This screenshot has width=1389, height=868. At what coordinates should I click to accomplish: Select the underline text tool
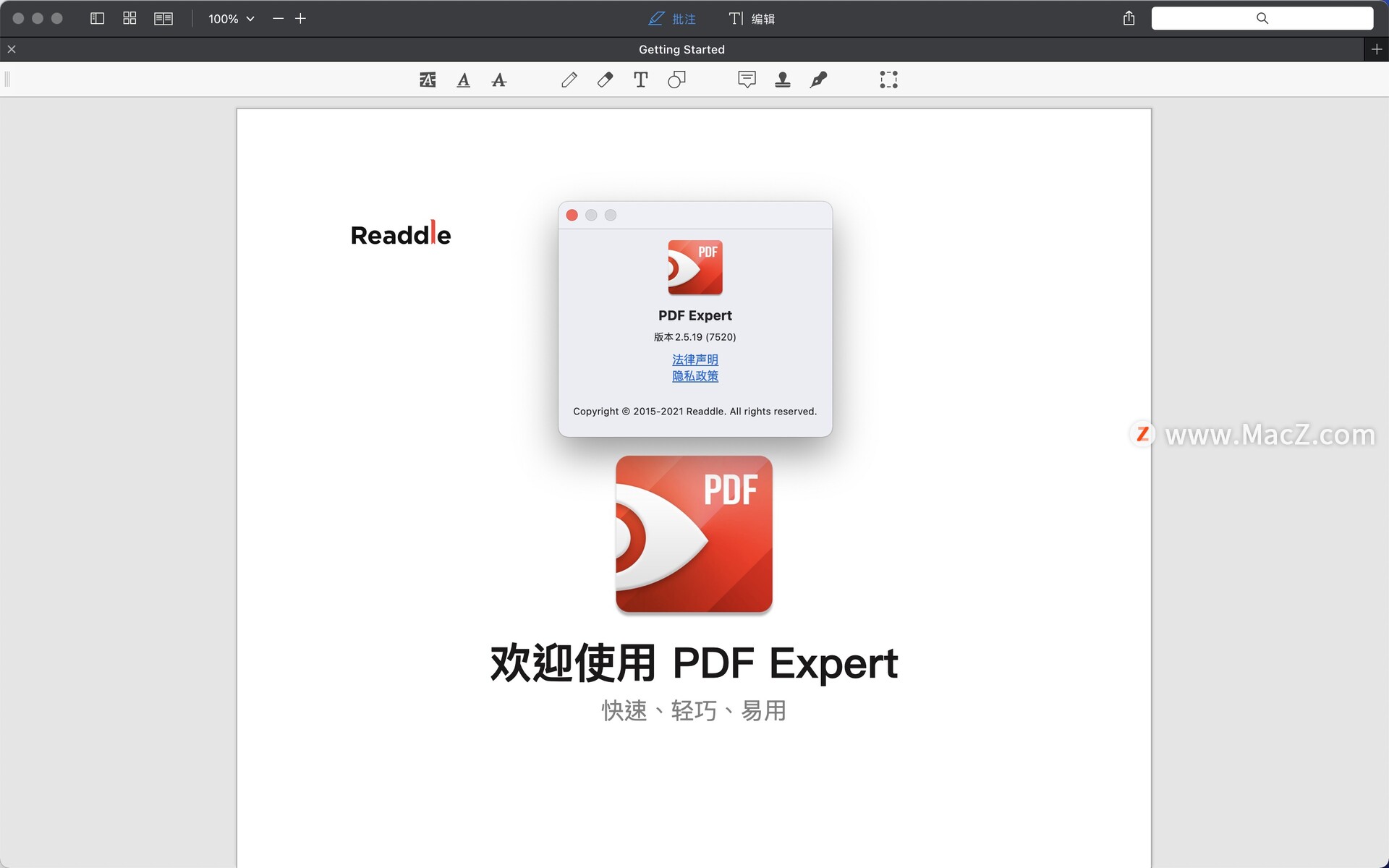[464, 80]
